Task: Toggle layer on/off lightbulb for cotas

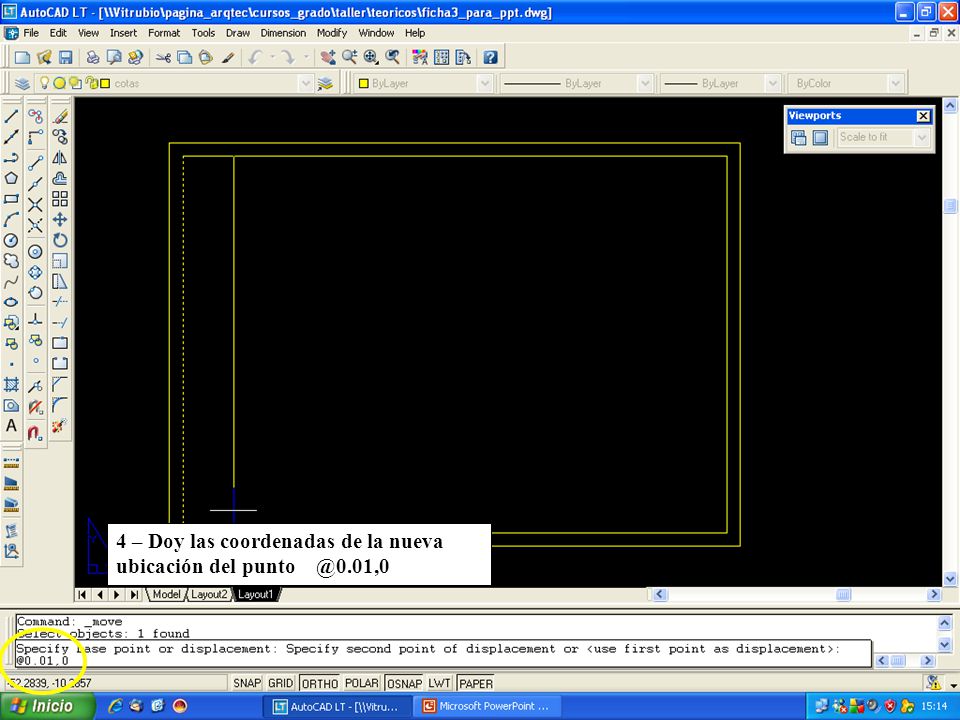Action: (44, 83)
